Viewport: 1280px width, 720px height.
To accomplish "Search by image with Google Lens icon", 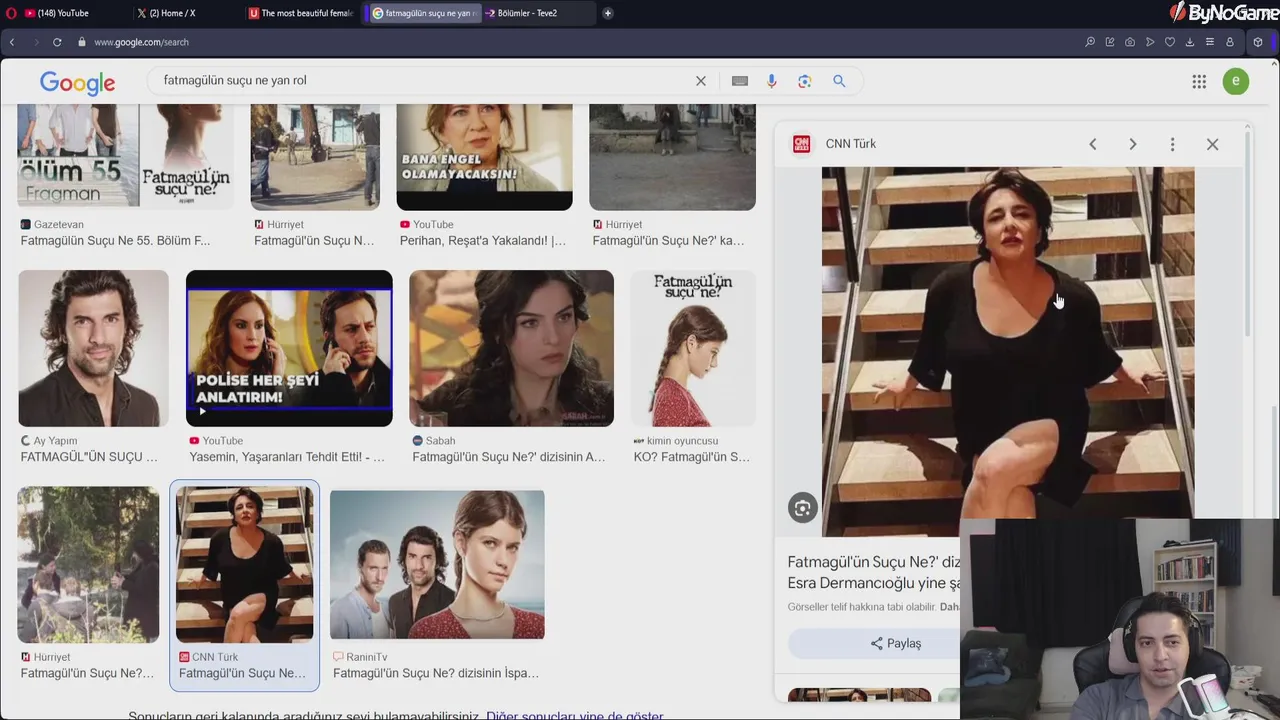I will (x=805, y=81).
